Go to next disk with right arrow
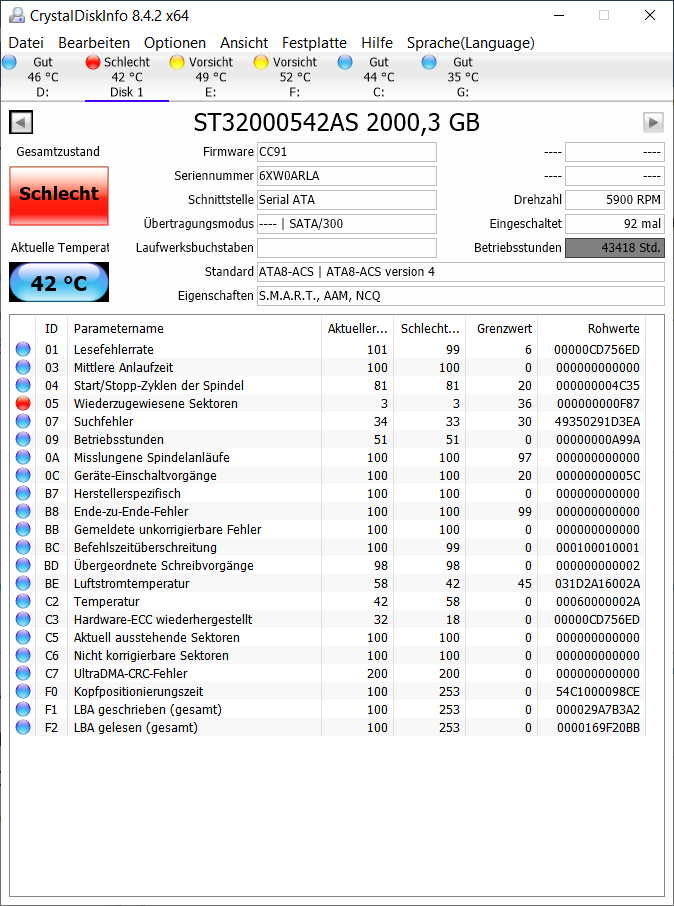This screenshot has height=906, width=674. (x=653, y=122)
